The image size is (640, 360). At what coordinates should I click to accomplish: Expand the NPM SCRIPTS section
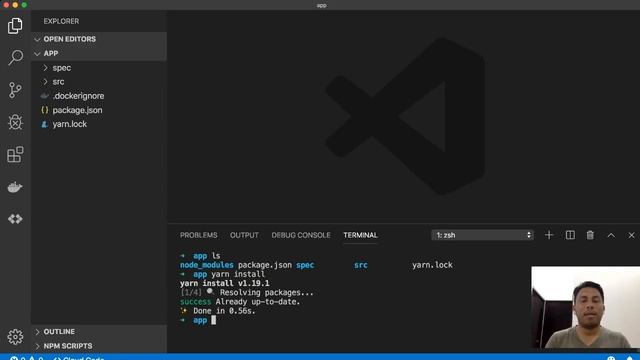point(99,346)
